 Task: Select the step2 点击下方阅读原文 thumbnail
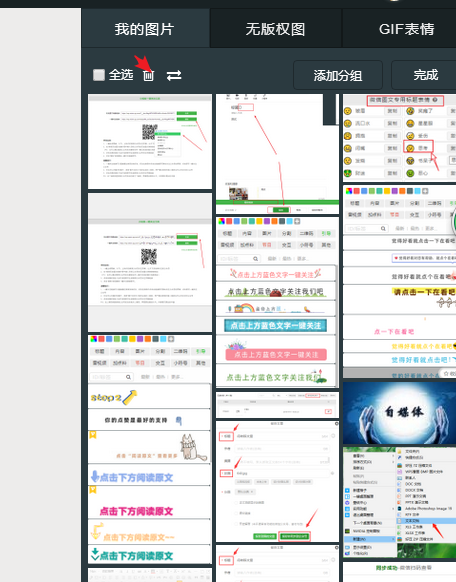150,449
